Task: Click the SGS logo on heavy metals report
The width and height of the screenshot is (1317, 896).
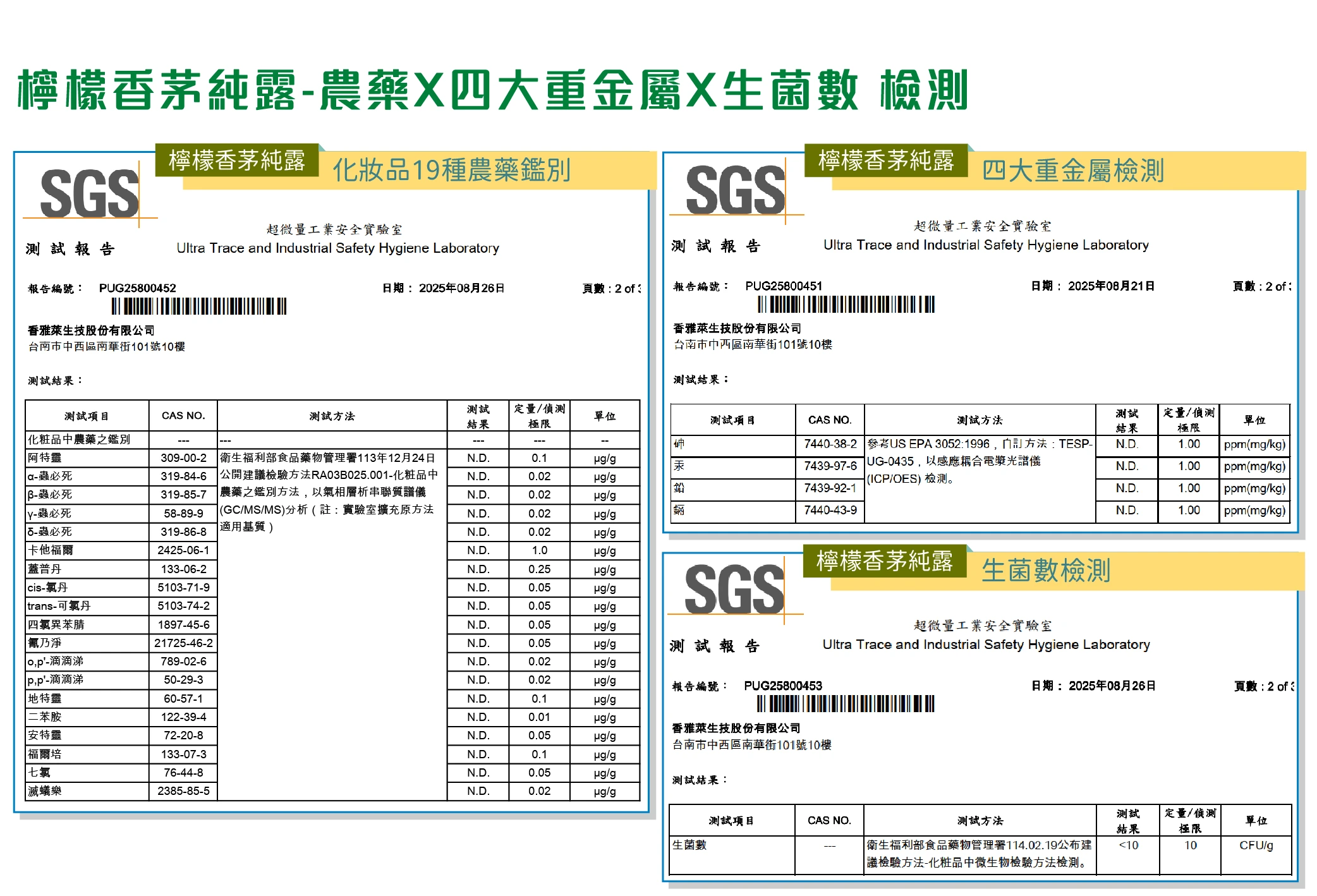Action: 735,190
